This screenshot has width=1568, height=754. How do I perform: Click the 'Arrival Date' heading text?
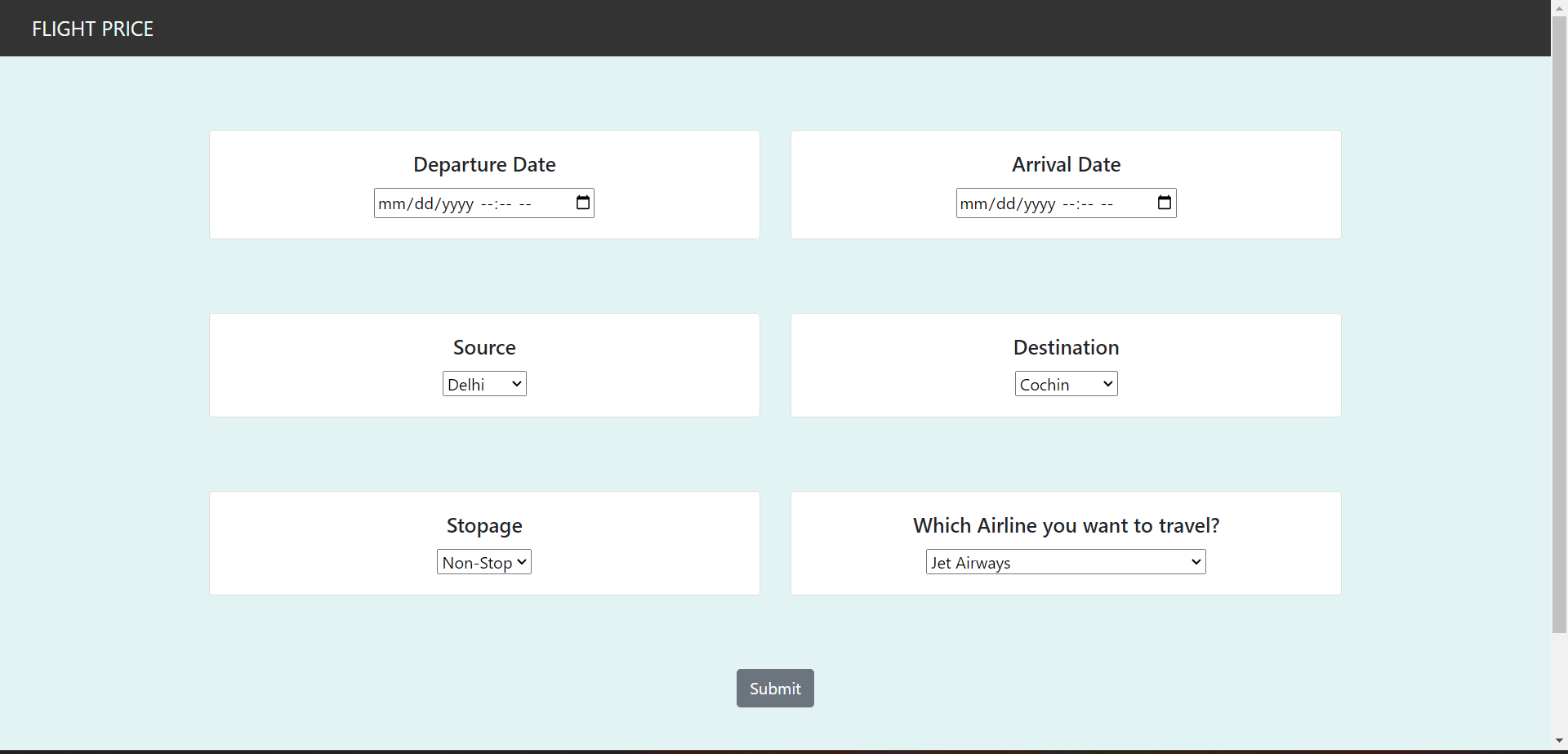click(1066, 164)
